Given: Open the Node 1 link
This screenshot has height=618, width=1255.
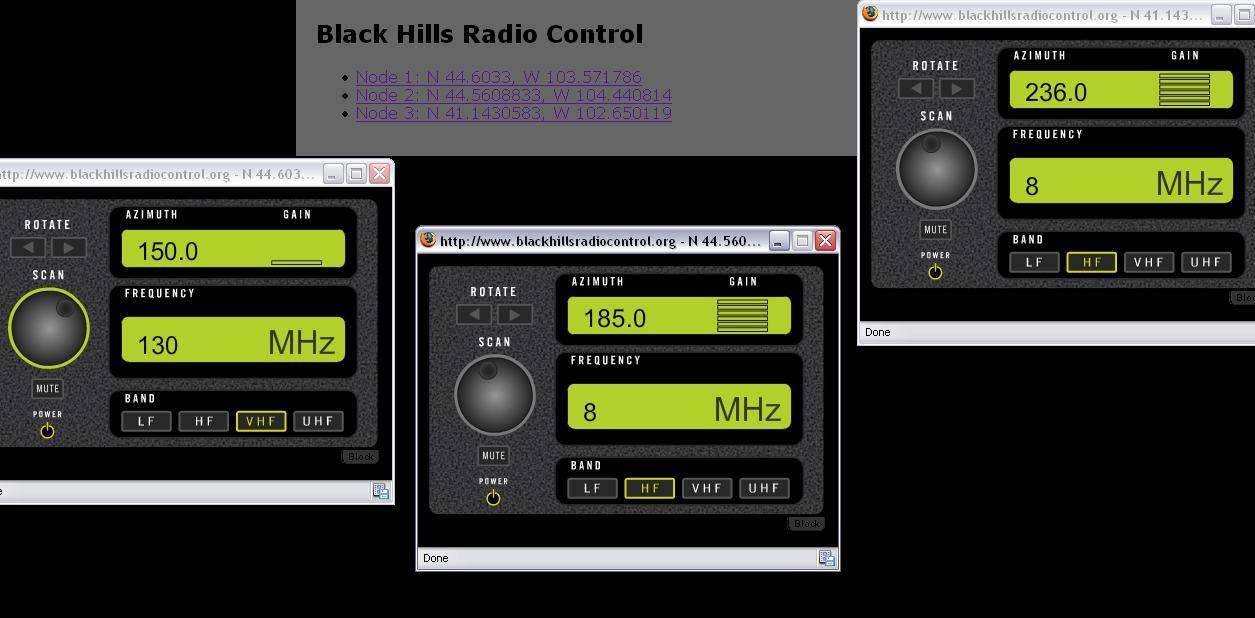Looking at the screenshot, I should click(498, 77).
